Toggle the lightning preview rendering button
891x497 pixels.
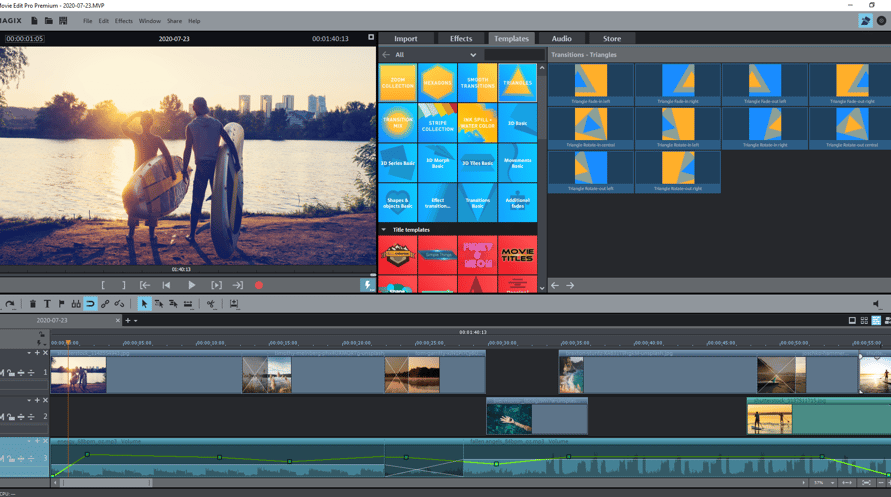[x=367, y=285]
